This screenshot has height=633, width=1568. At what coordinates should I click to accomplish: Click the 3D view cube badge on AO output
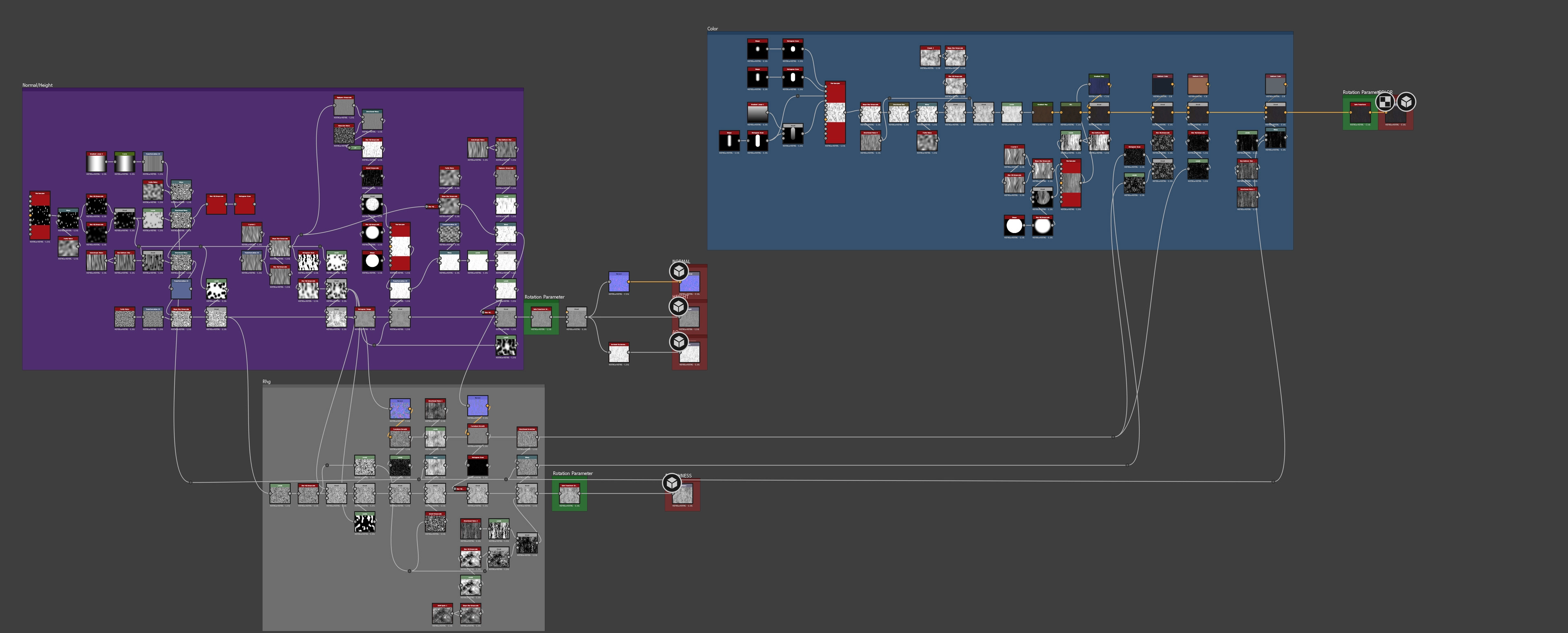(679, 342)
